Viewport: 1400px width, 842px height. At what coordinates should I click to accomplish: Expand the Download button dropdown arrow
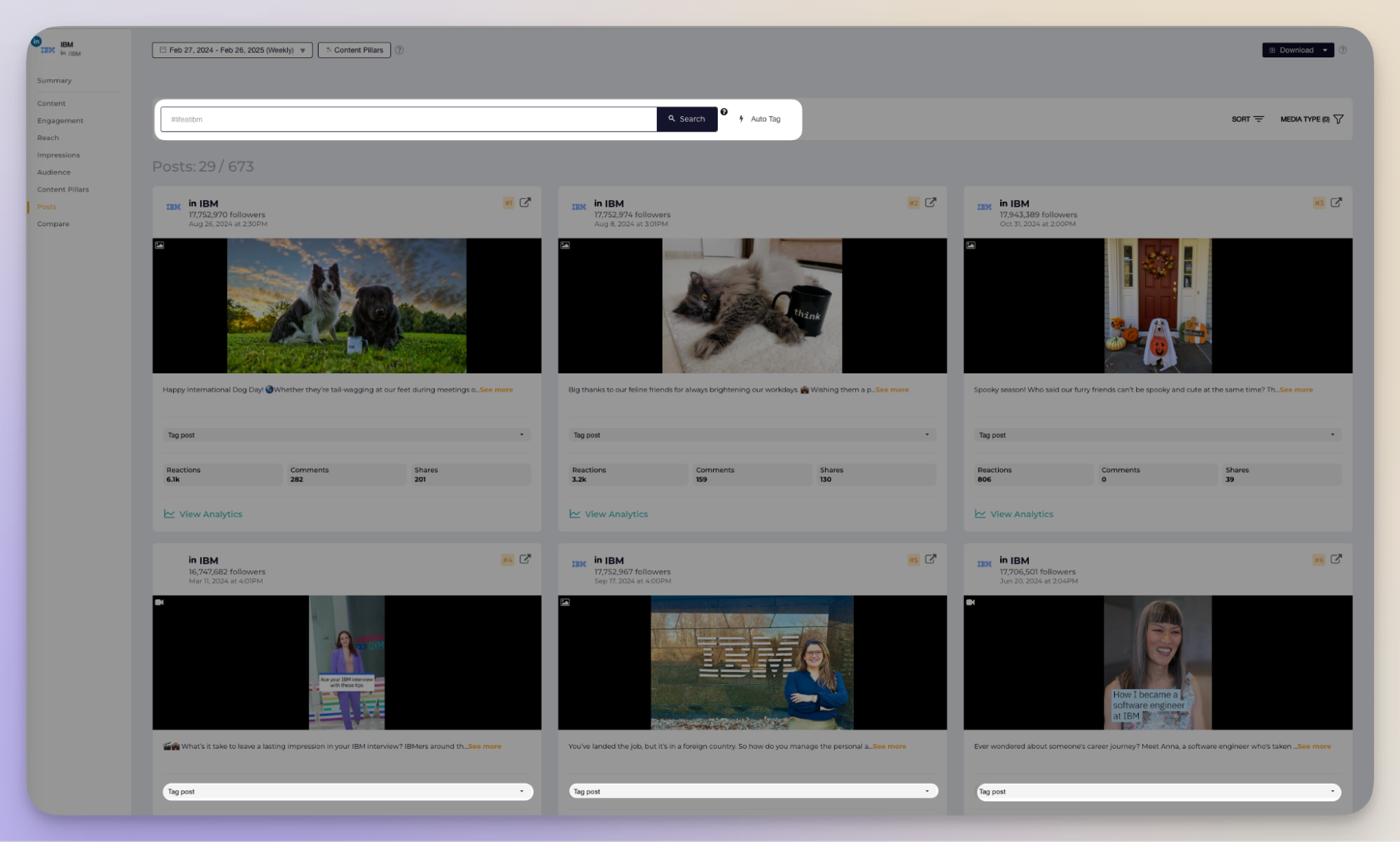(x=1325, y=50)
